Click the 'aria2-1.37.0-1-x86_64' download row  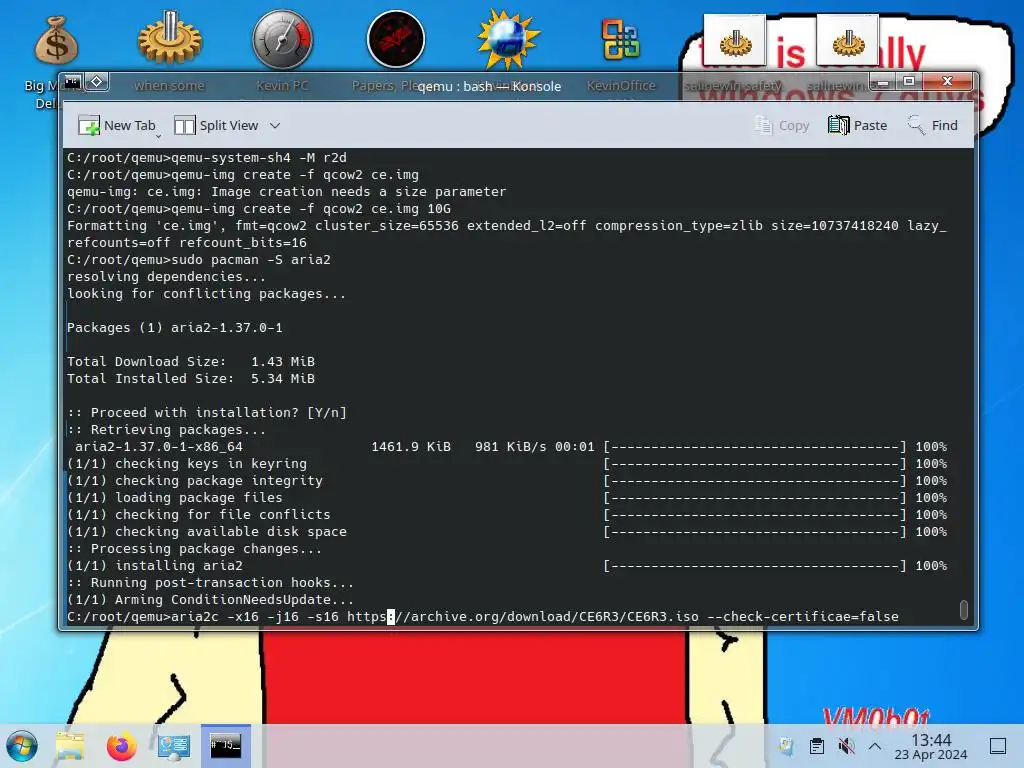(x=507, y=447)
